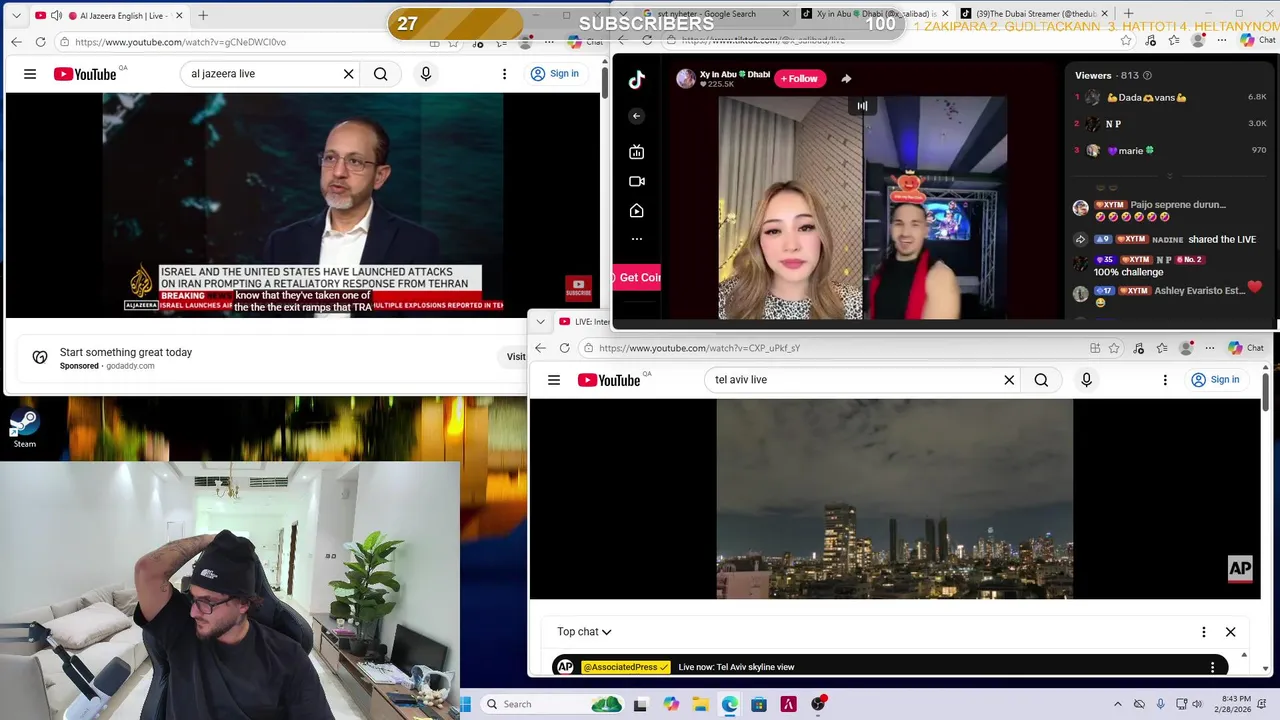Open YouTube guide menu in Tel Aviv window
This screenshot has width=1280, height=720.
point(554,380)
